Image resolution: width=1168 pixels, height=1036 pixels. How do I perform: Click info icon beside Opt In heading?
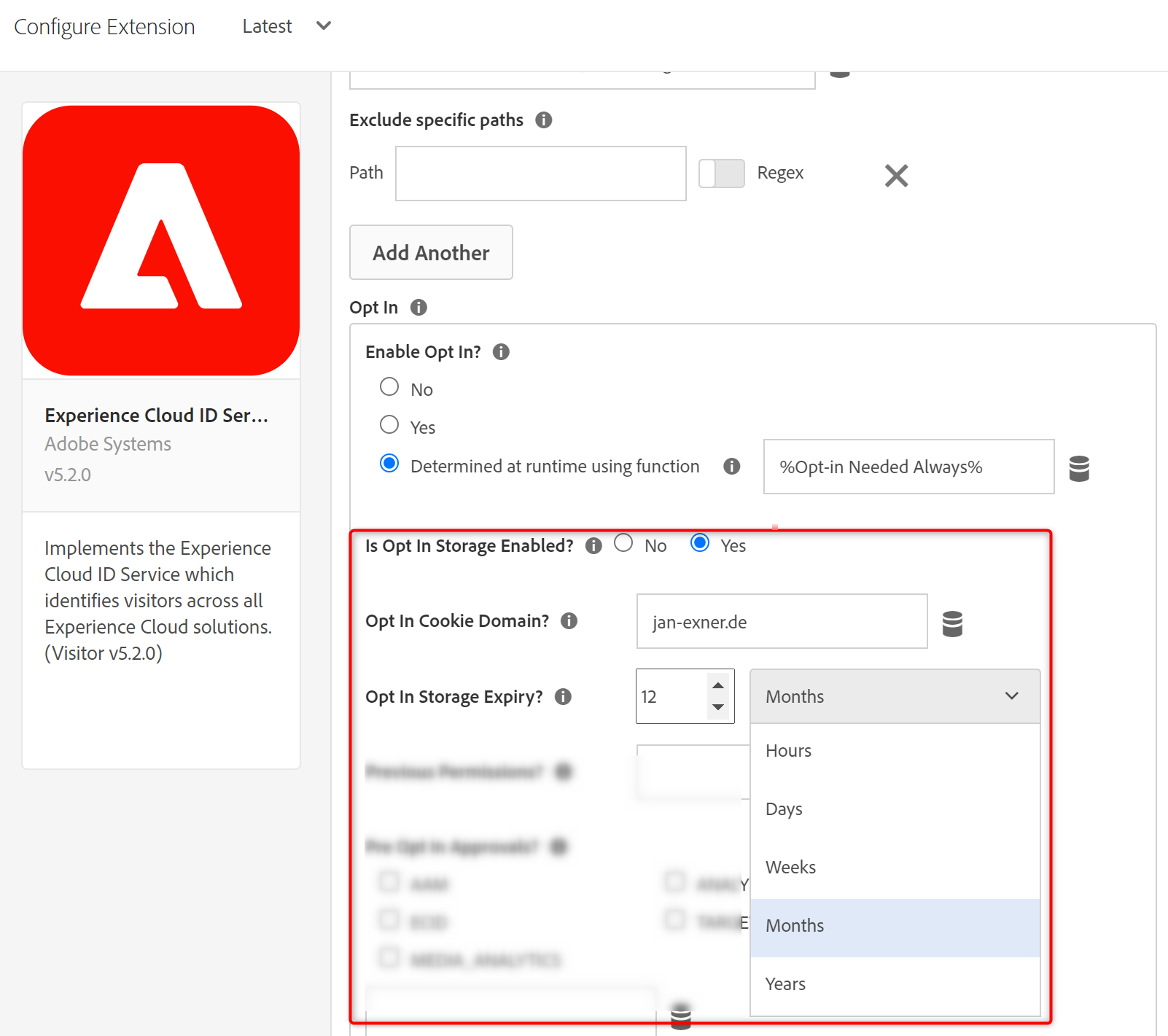click(418, 308)
